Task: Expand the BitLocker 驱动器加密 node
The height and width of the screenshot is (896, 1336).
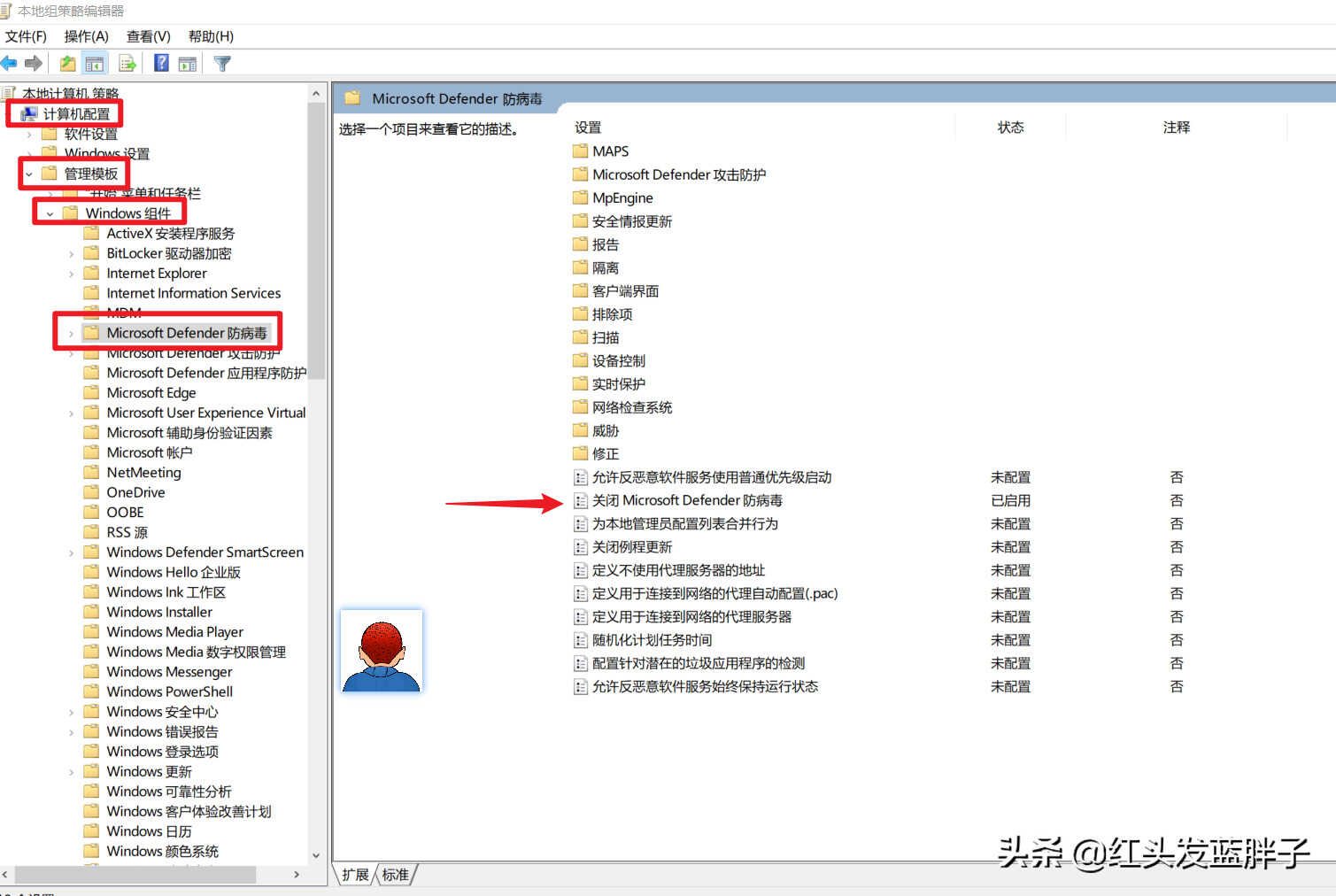Action: (x=72, y=254)
